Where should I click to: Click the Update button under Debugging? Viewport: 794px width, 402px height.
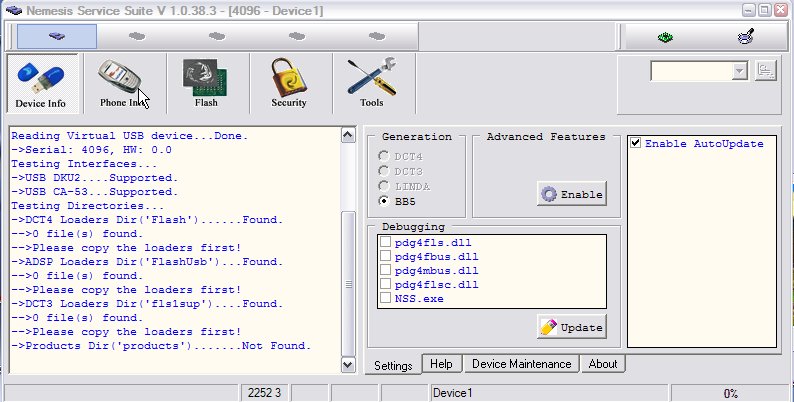[x=572, y=327]
